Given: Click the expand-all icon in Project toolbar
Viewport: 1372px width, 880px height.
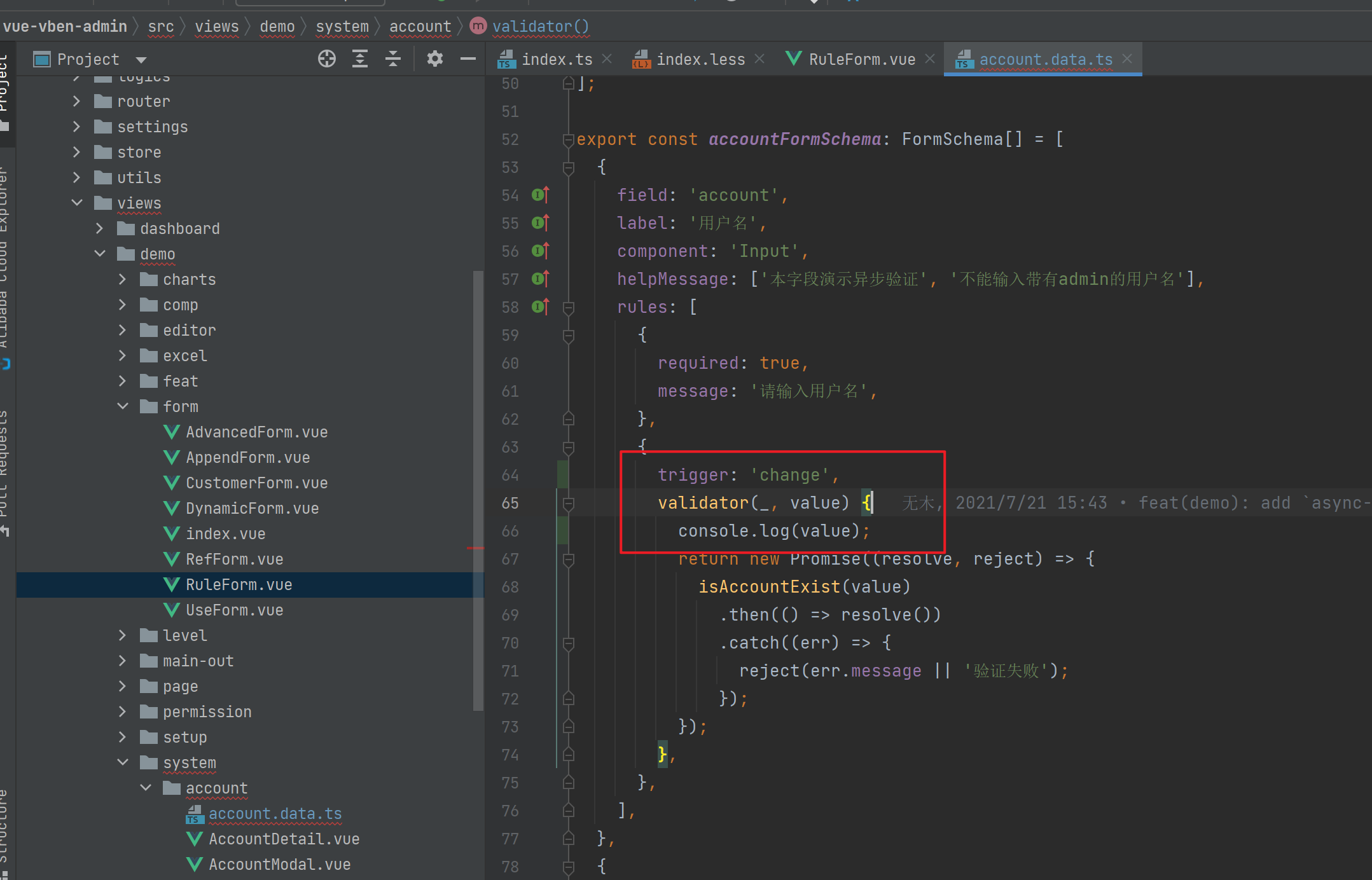Looking at the screenshot, I should coord(360,58).
